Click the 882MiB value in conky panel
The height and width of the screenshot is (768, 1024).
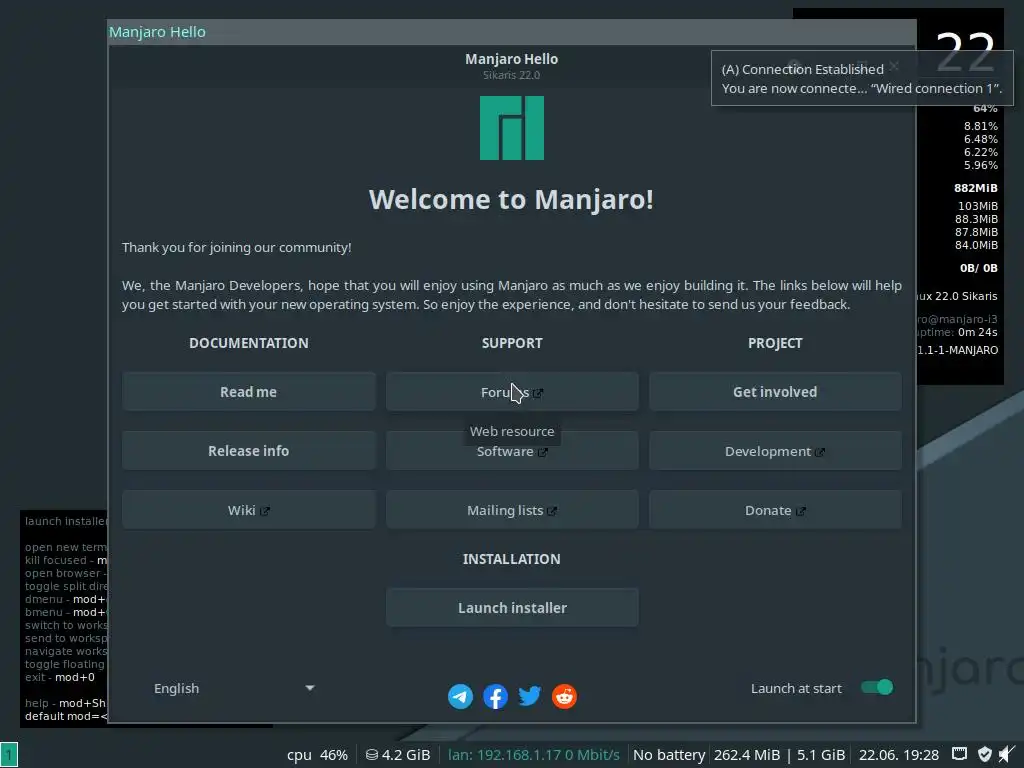pyautogui.click(x=976, y=188)
